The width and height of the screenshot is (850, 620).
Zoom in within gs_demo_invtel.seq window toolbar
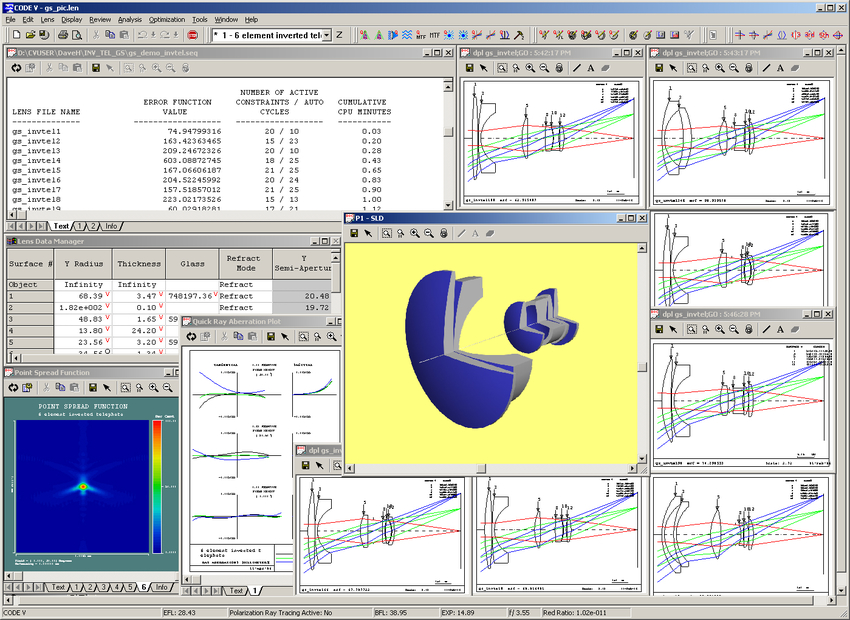click(157, 68)
